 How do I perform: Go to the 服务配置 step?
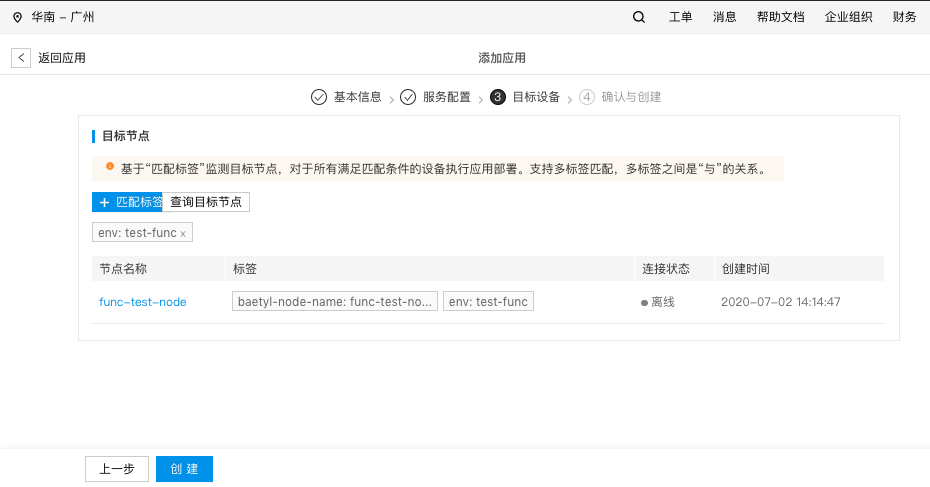[x=447, y=97]
